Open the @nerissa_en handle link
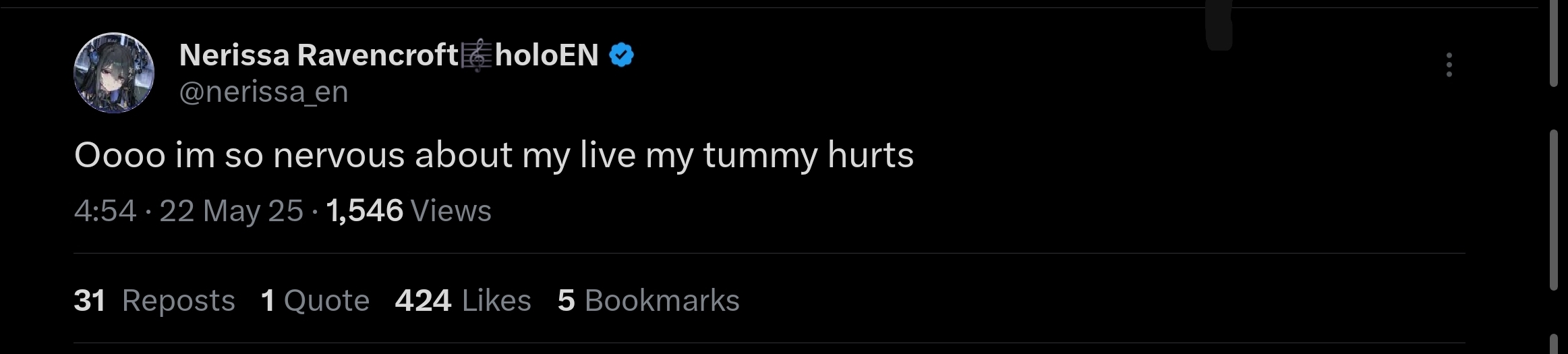The width and height of the screenshot is (1568, 354). [264, 92]
